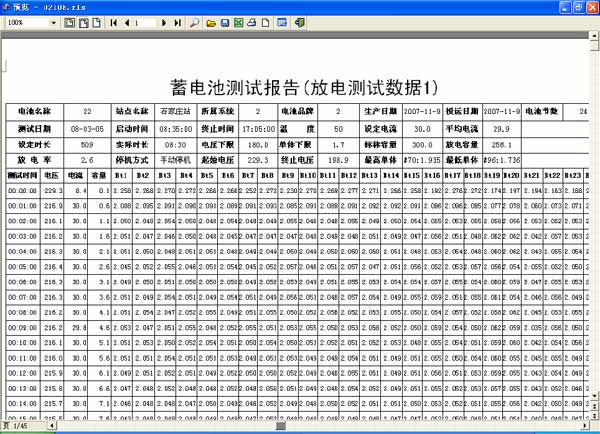
Task: Click the 300.0 nominal capacity value
Action: point(422,145)
